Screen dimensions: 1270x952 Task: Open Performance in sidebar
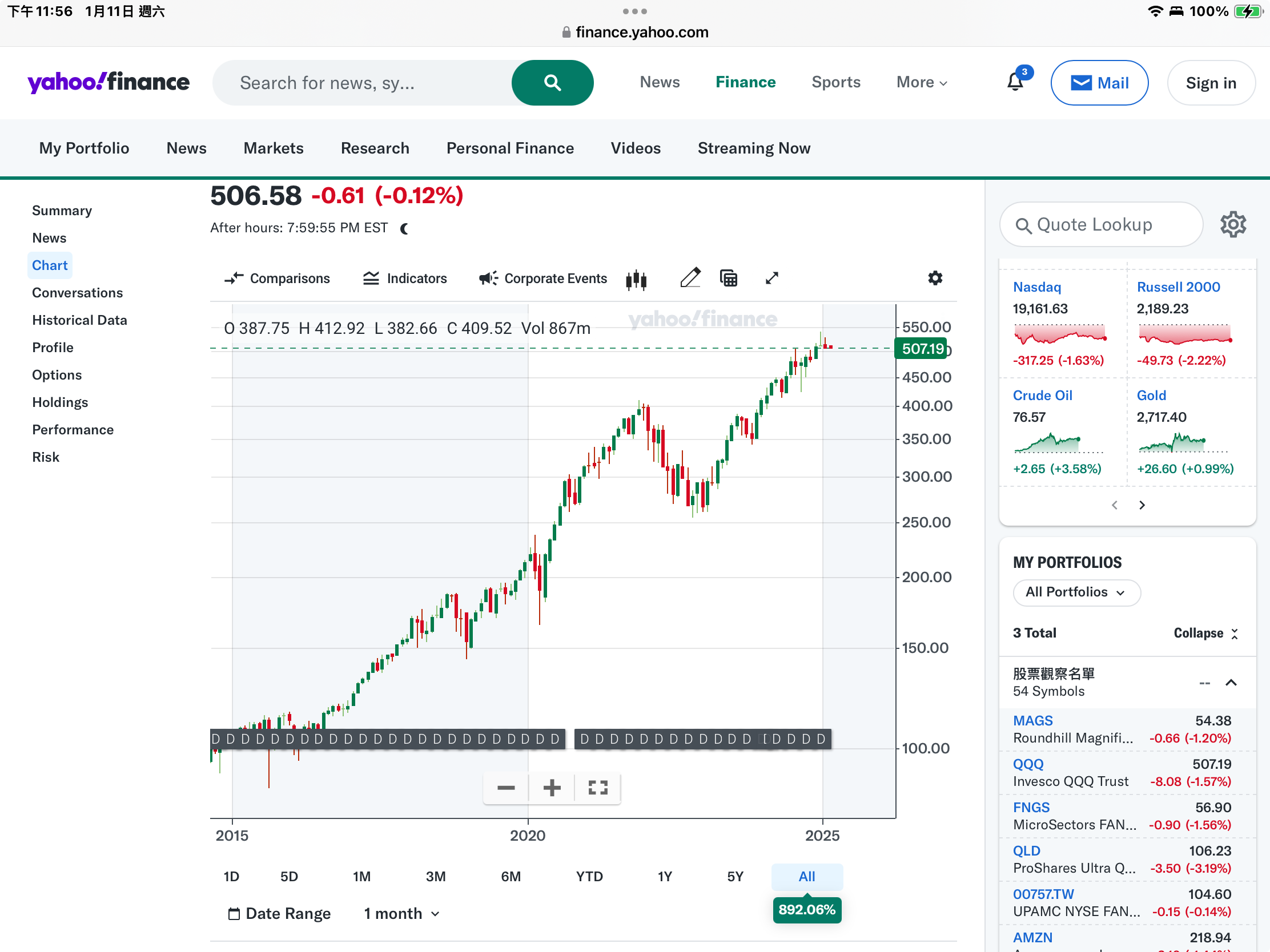coord(73,430)
